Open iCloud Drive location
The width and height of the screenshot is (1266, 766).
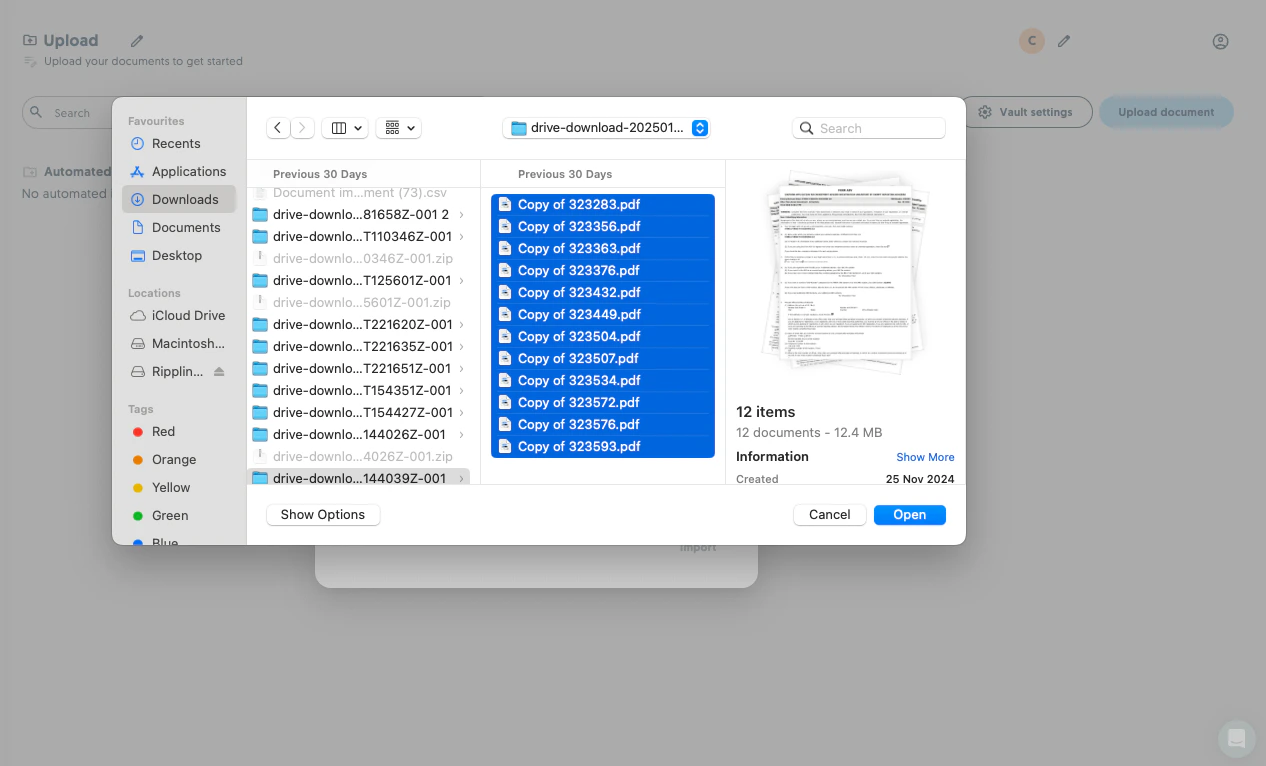point(178,315)
